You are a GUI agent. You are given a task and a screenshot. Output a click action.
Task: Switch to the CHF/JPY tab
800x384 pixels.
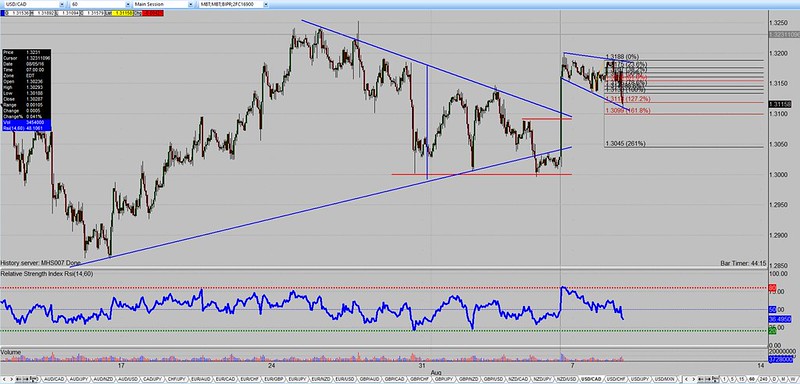(x=176, y=379)
